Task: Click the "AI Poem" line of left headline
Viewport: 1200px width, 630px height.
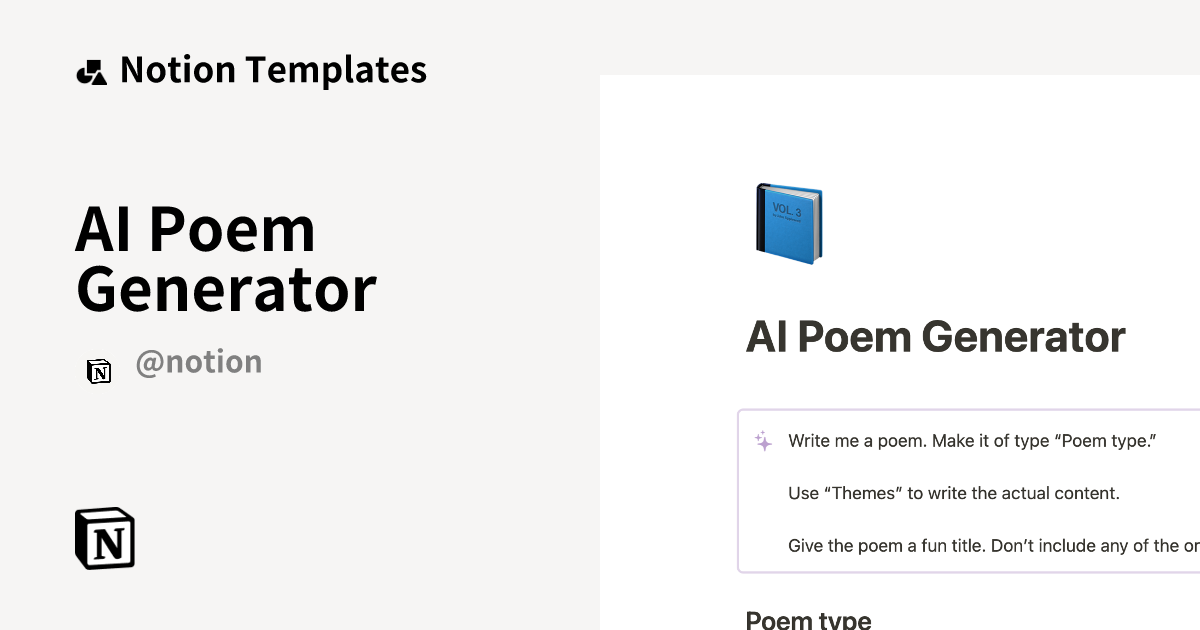Action: pyautogui.click(x=196, y=229)
